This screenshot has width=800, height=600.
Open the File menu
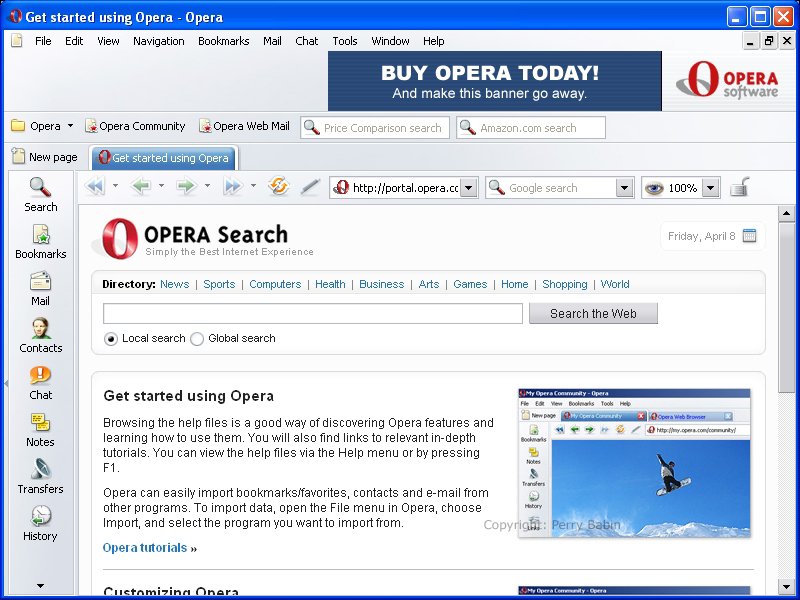43,41
